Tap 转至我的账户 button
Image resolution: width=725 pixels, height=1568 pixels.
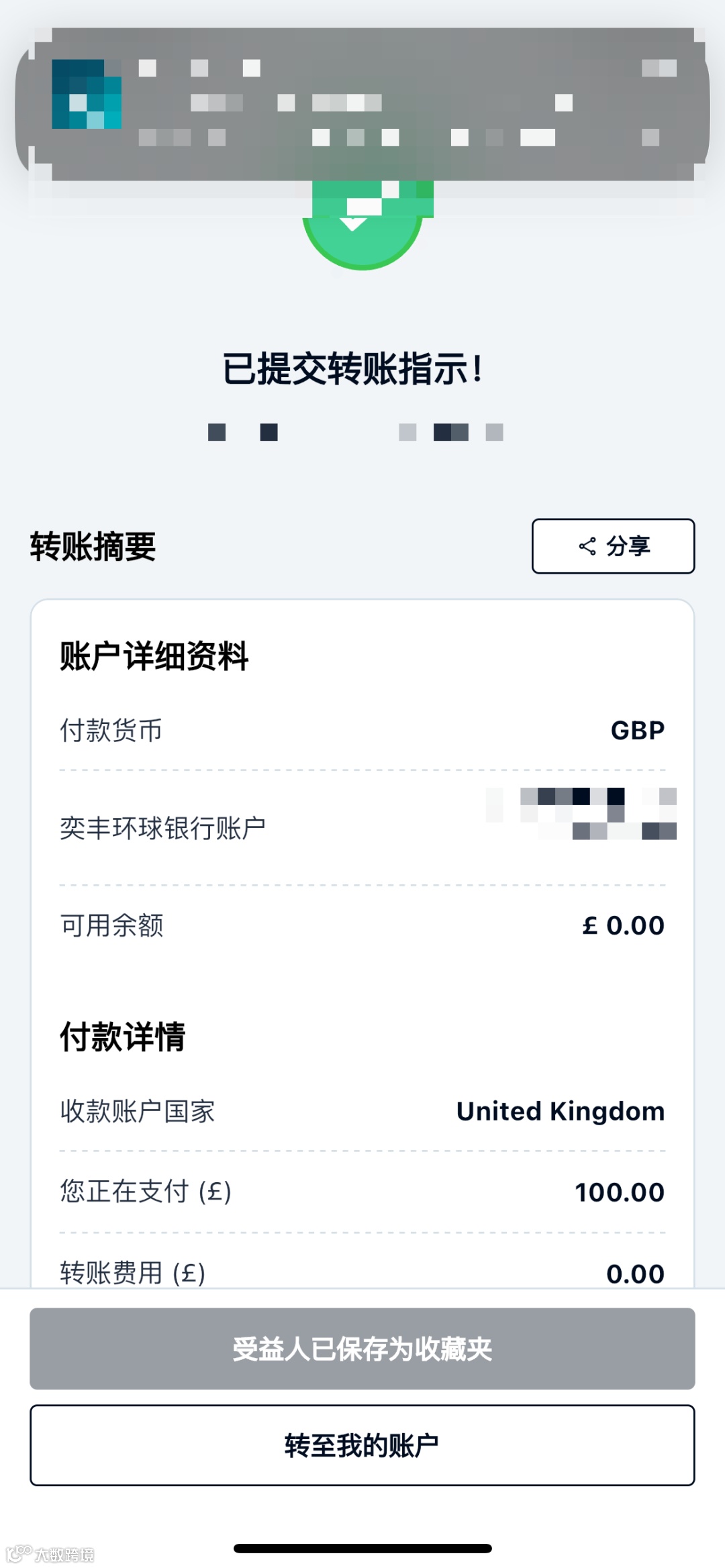[x=362, y=1445]
